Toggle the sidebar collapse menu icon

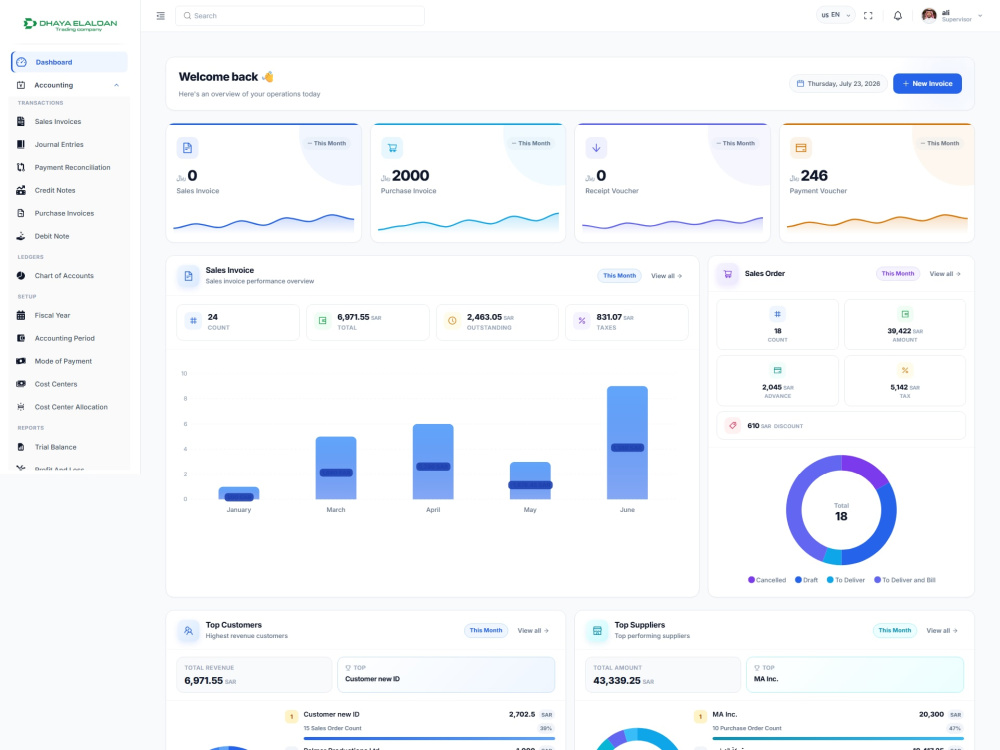point(161,16)
